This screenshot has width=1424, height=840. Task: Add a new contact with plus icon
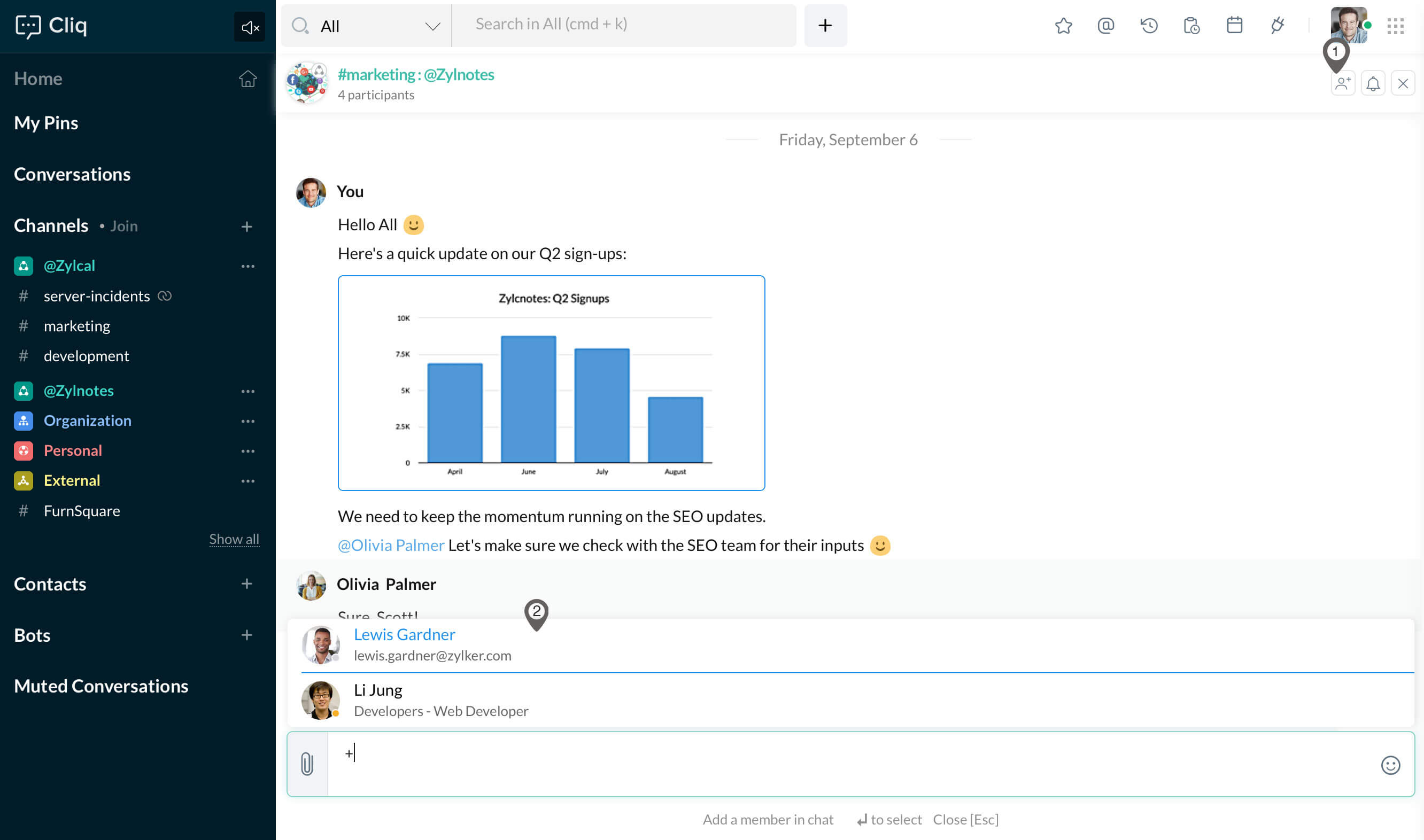pyautogui.click(x=247, y=584)
